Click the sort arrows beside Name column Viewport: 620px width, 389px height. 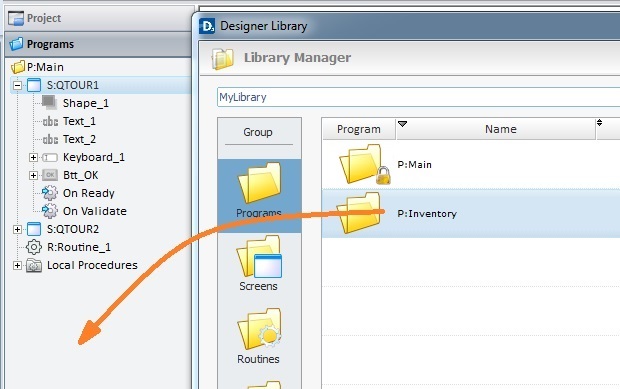(599, 123)
